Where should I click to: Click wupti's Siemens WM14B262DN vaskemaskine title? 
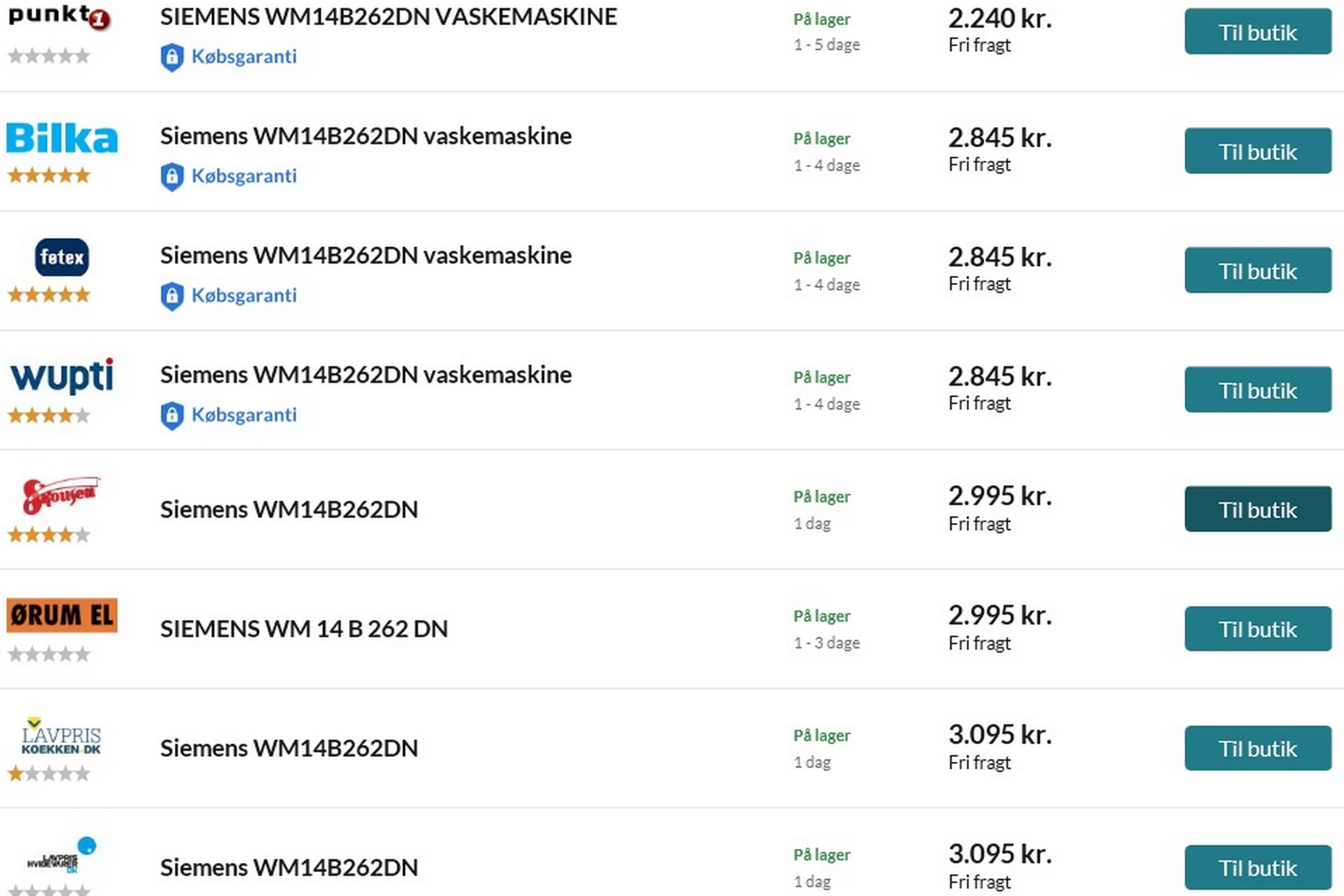click(366, 375)
